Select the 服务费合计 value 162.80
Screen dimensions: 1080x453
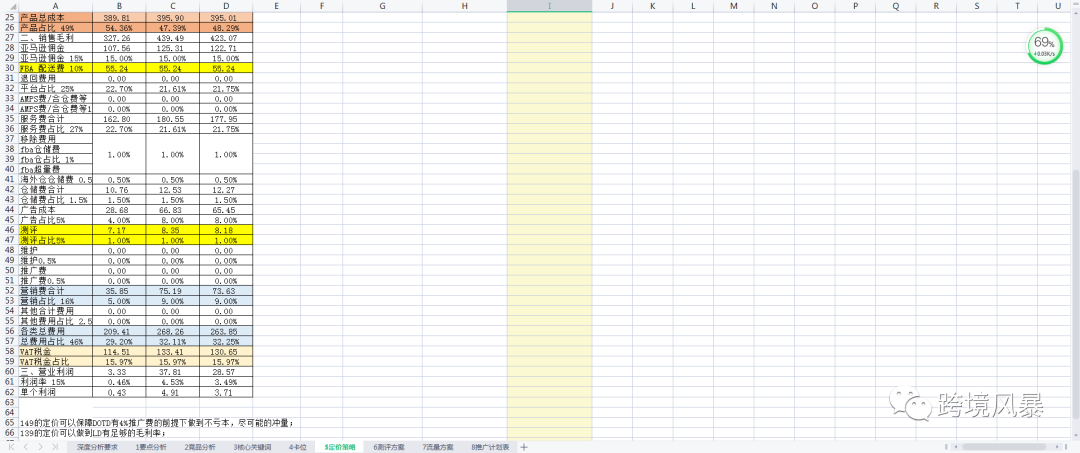click(x=119, y=118)
